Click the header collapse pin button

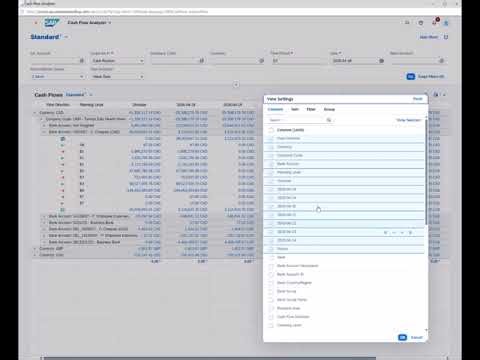click(236, 85)
